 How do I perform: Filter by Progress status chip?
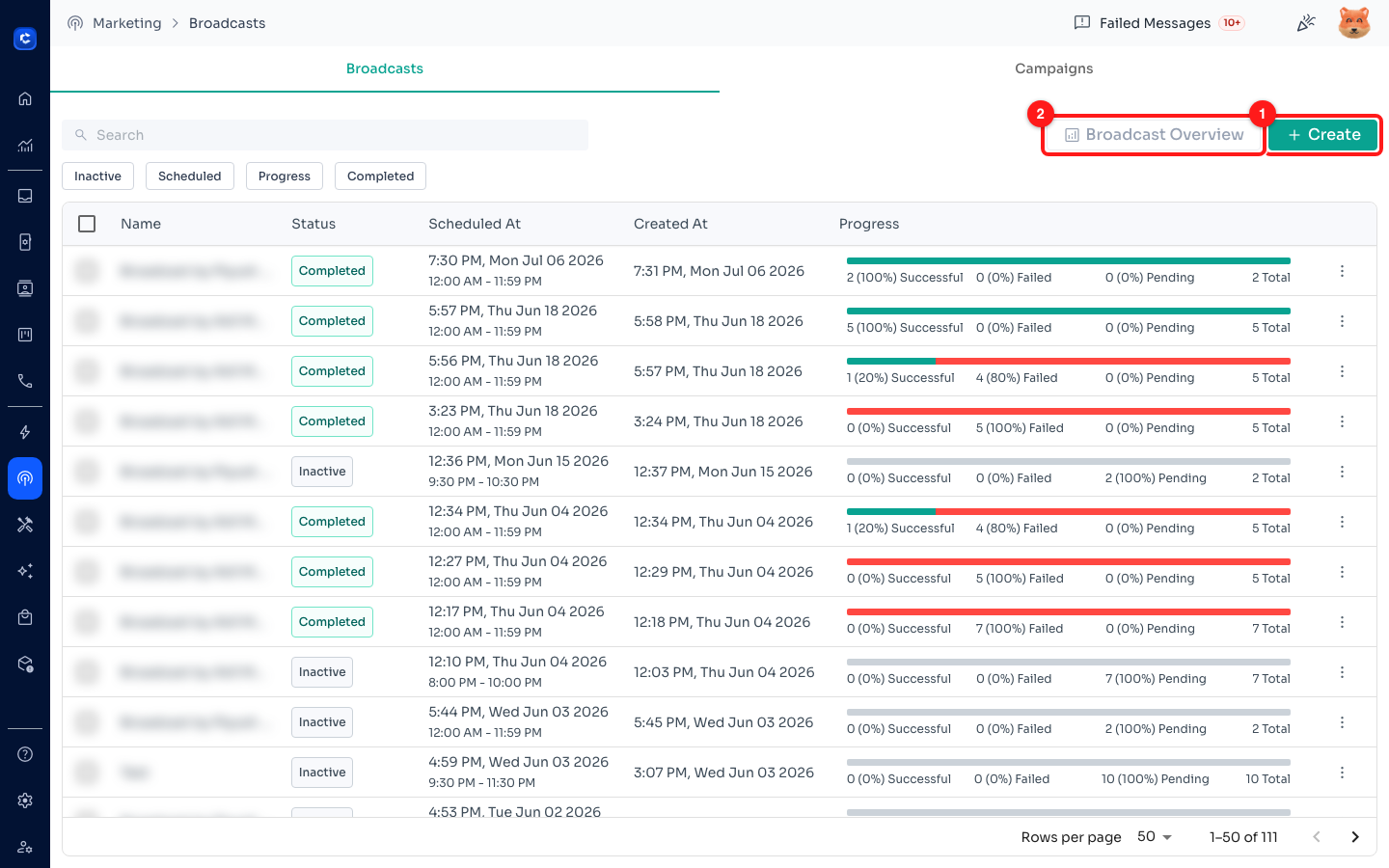pyautogui.click(x=285, y=176)
